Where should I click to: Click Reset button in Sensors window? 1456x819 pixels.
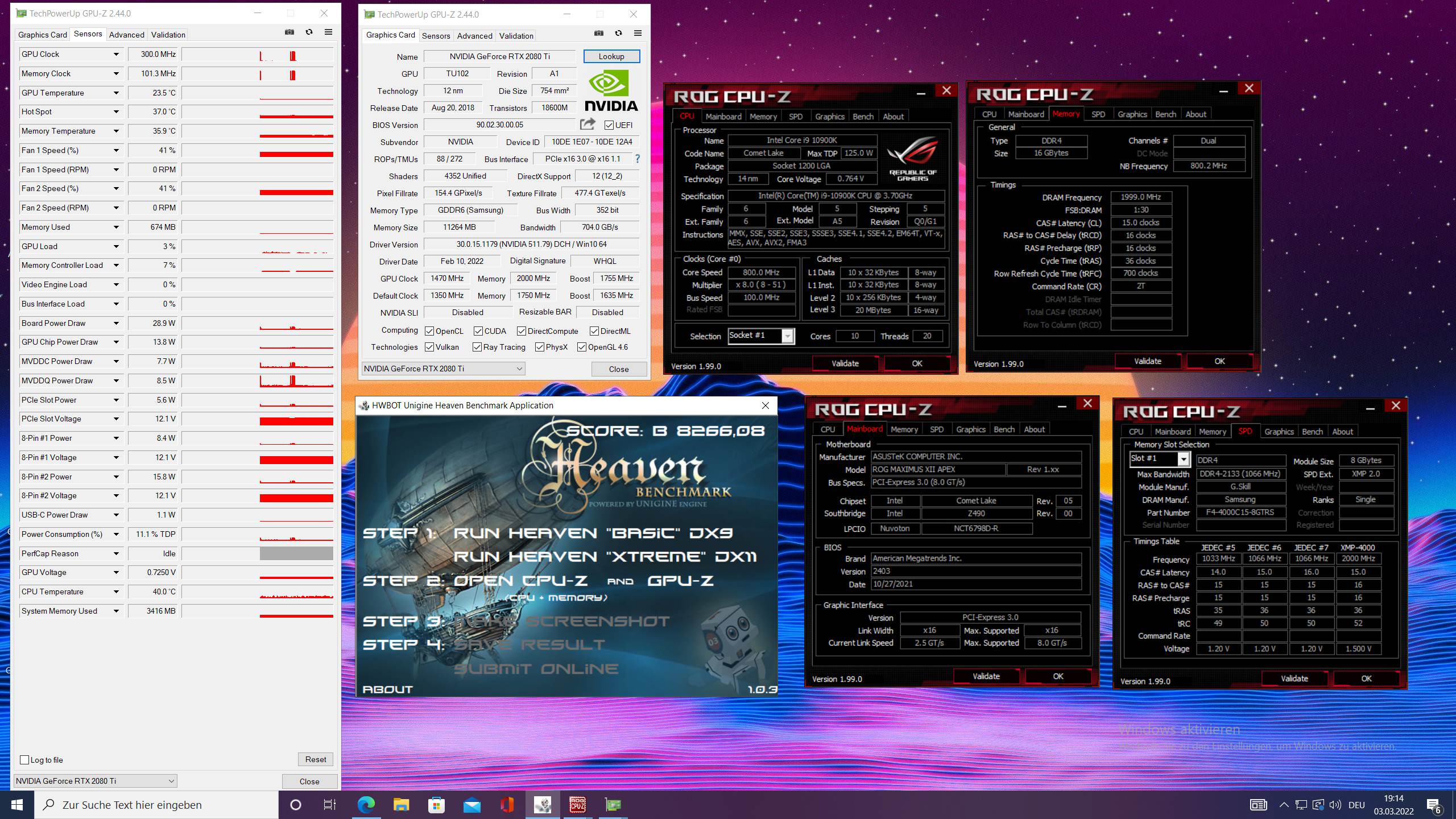click(316, 759)
